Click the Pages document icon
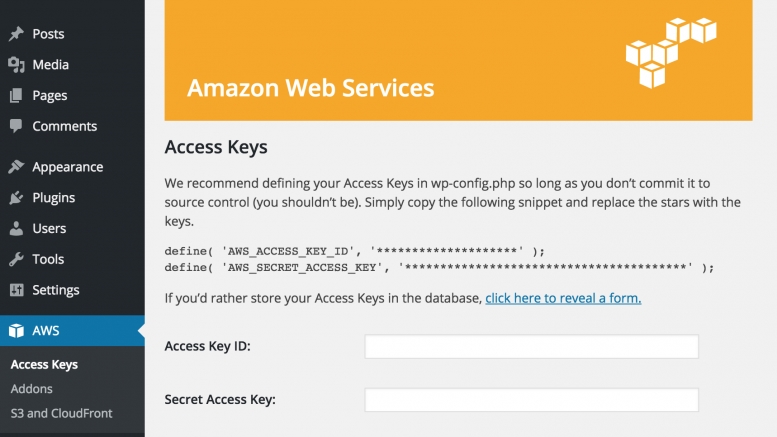777x437 pixels. click(x=16, y=95)
